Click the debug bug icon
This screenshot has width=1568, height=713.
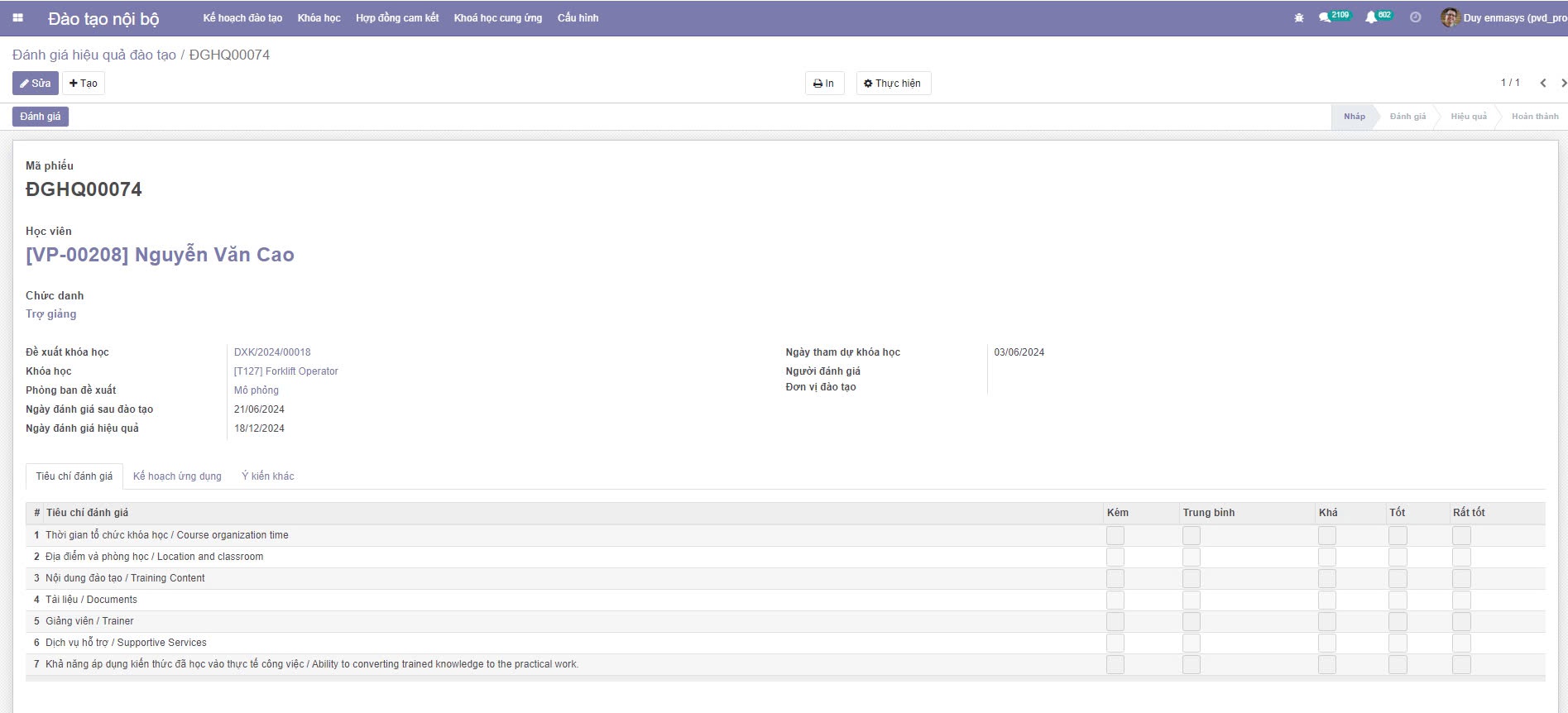1298,17
